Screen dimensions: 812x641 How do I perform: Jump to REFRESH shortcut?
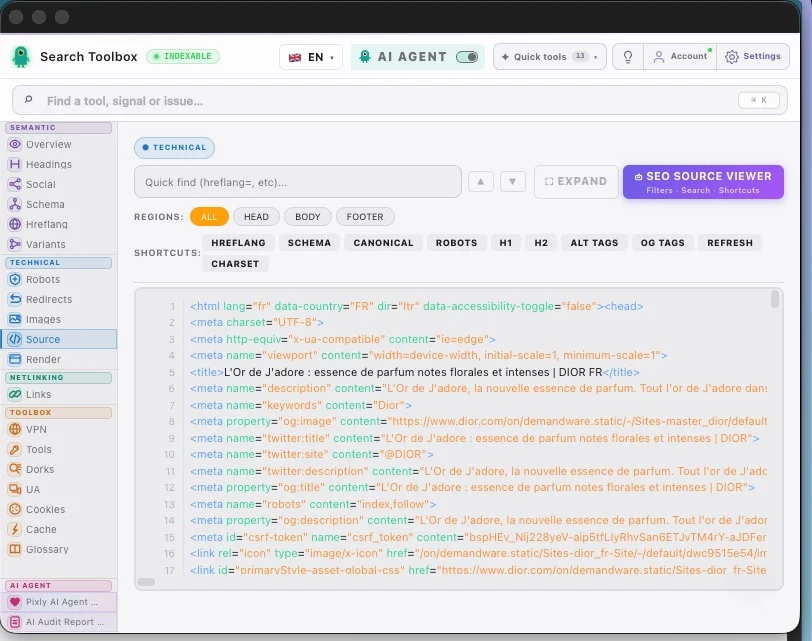(x=730, y=243)
